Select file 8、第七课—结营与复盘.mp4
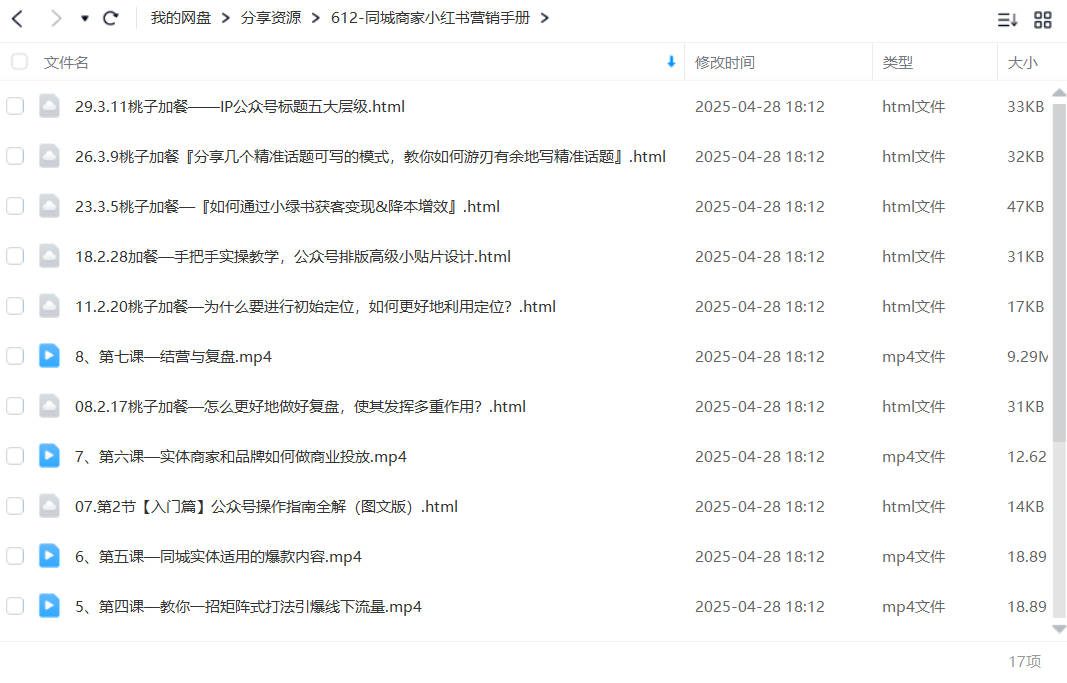 [x=174, y=357]
